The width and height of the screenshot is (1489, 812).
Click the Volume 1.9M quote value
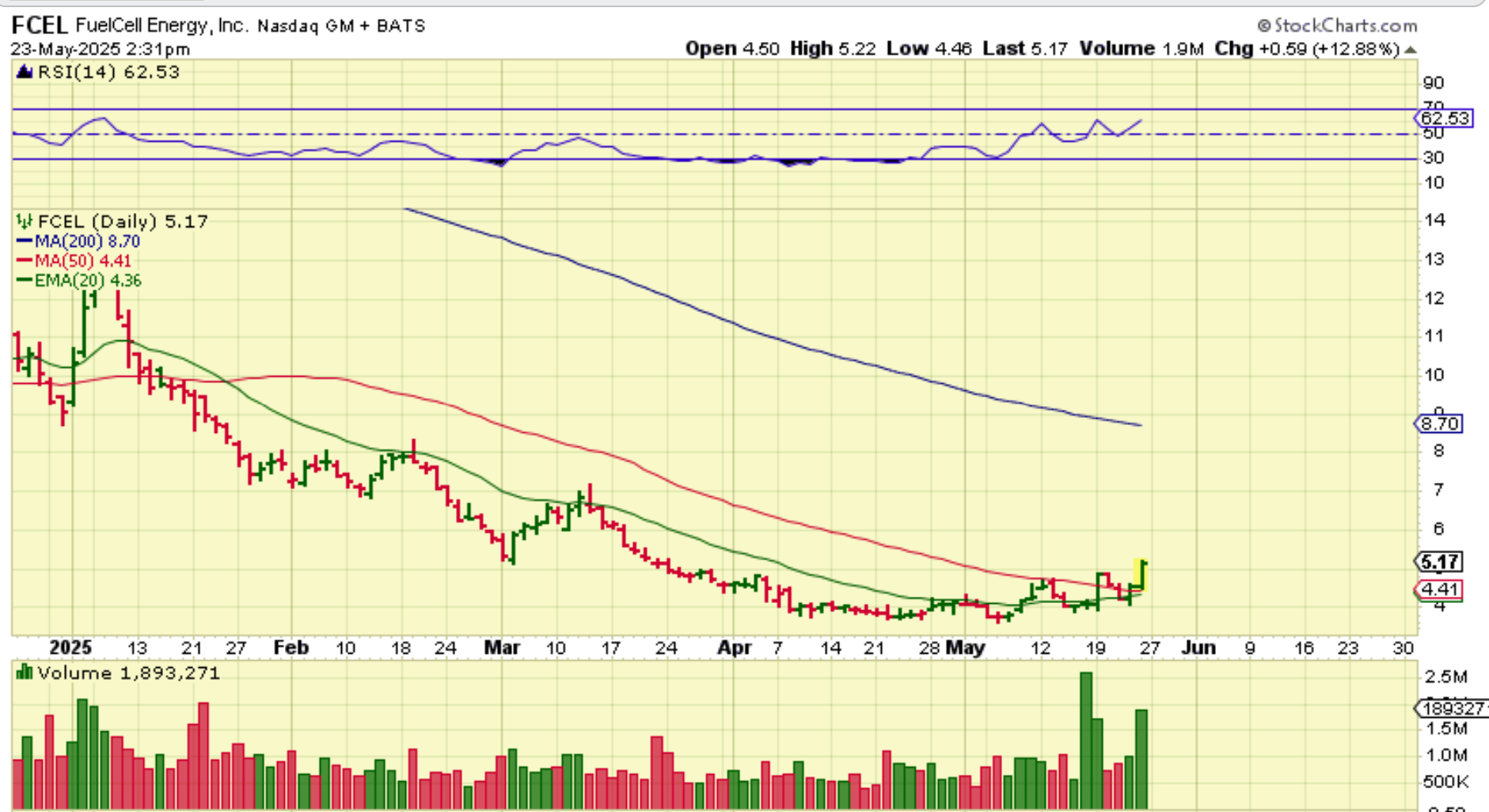point(1141,48)
